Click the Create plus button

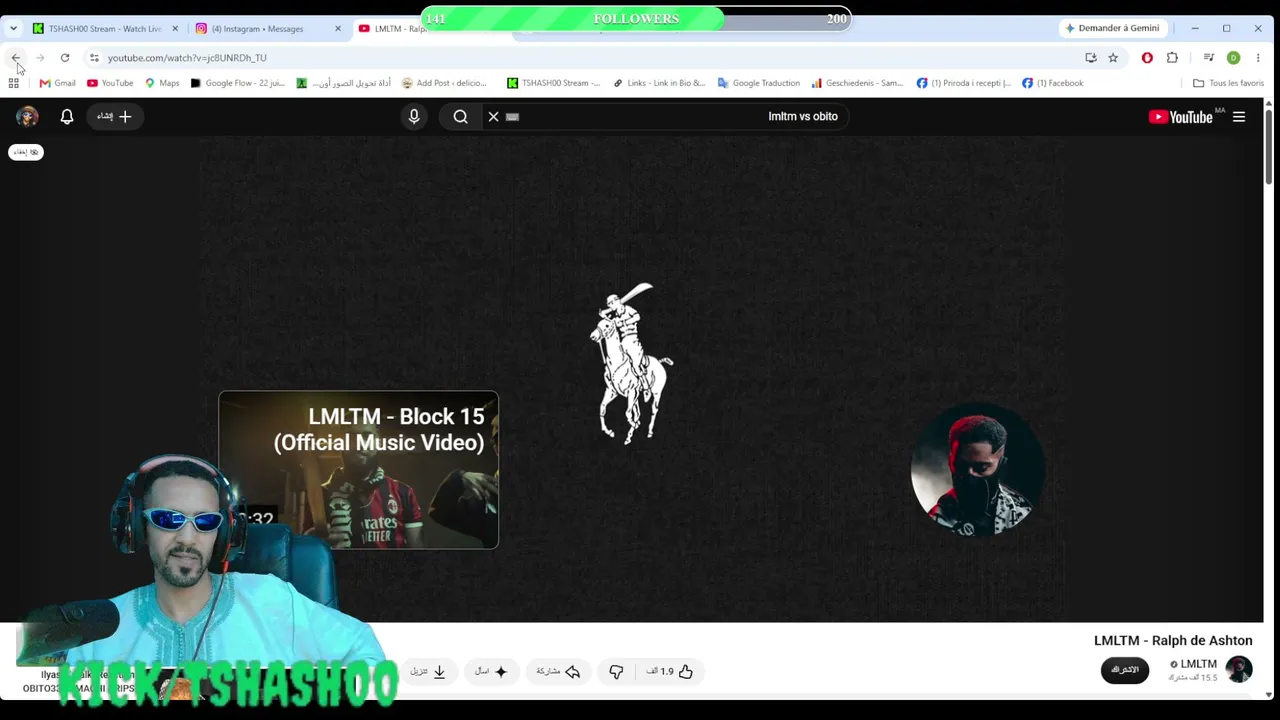(x=114, y=117)
